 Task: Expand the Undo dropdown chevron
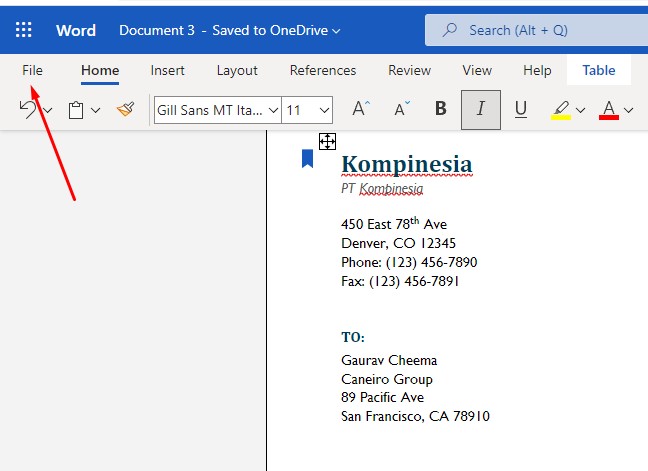(48, 110)
